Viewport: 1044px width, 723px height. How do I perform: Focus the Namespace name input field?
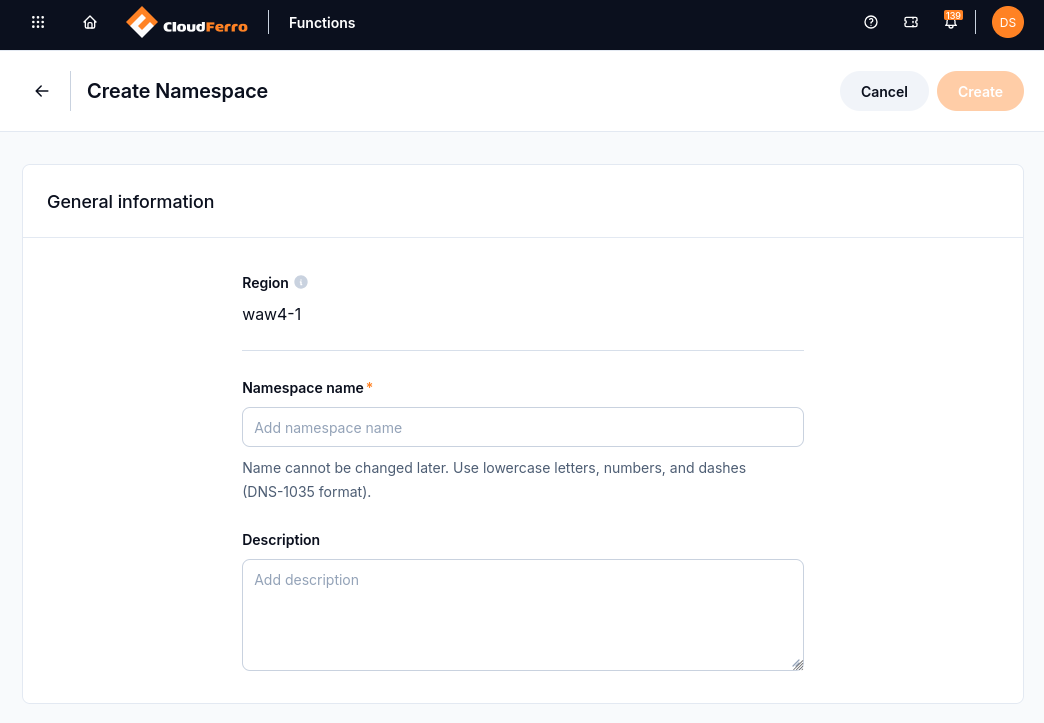523,427
